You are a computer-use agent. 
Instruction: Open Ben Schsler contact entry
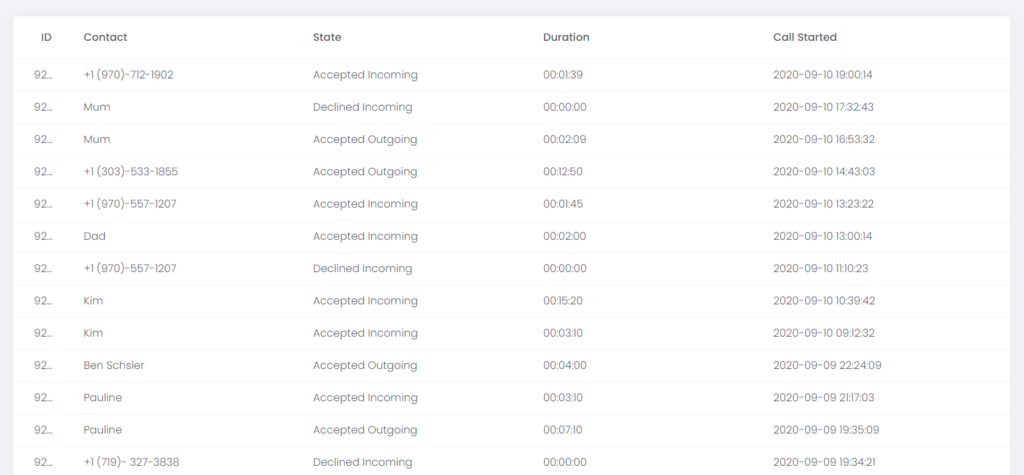pyautogui.click(x=114, y=365)
